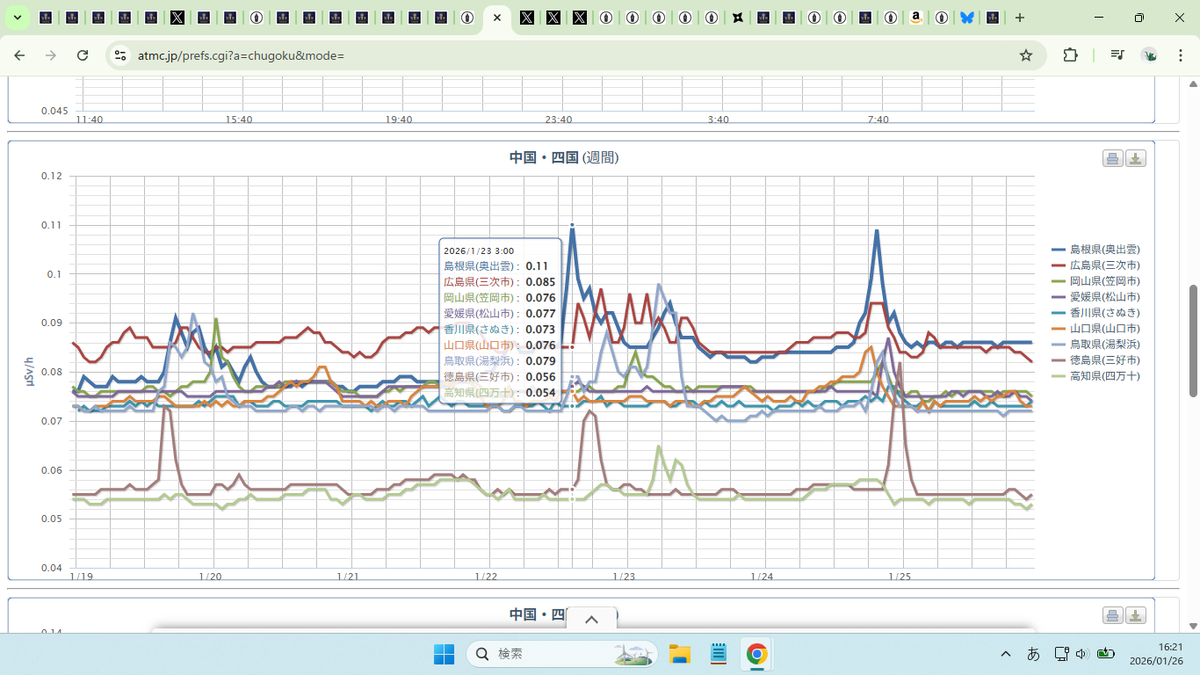Click the y-axis value 0.04
1200x675 pixels.
click(x=52, y=568)
